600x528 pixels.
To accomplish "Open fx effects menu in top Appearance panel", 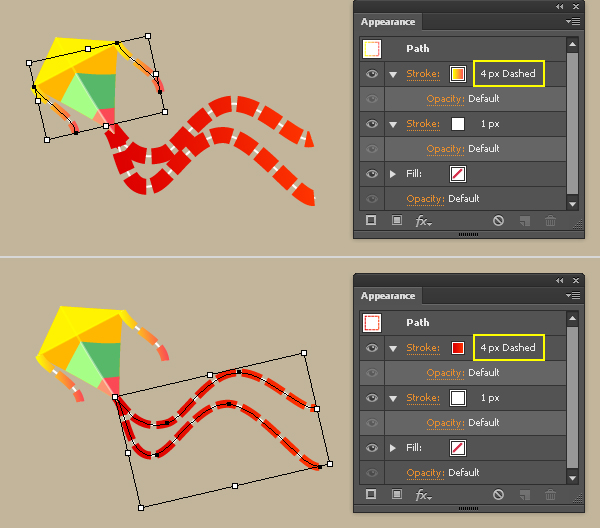I will 424,221.
